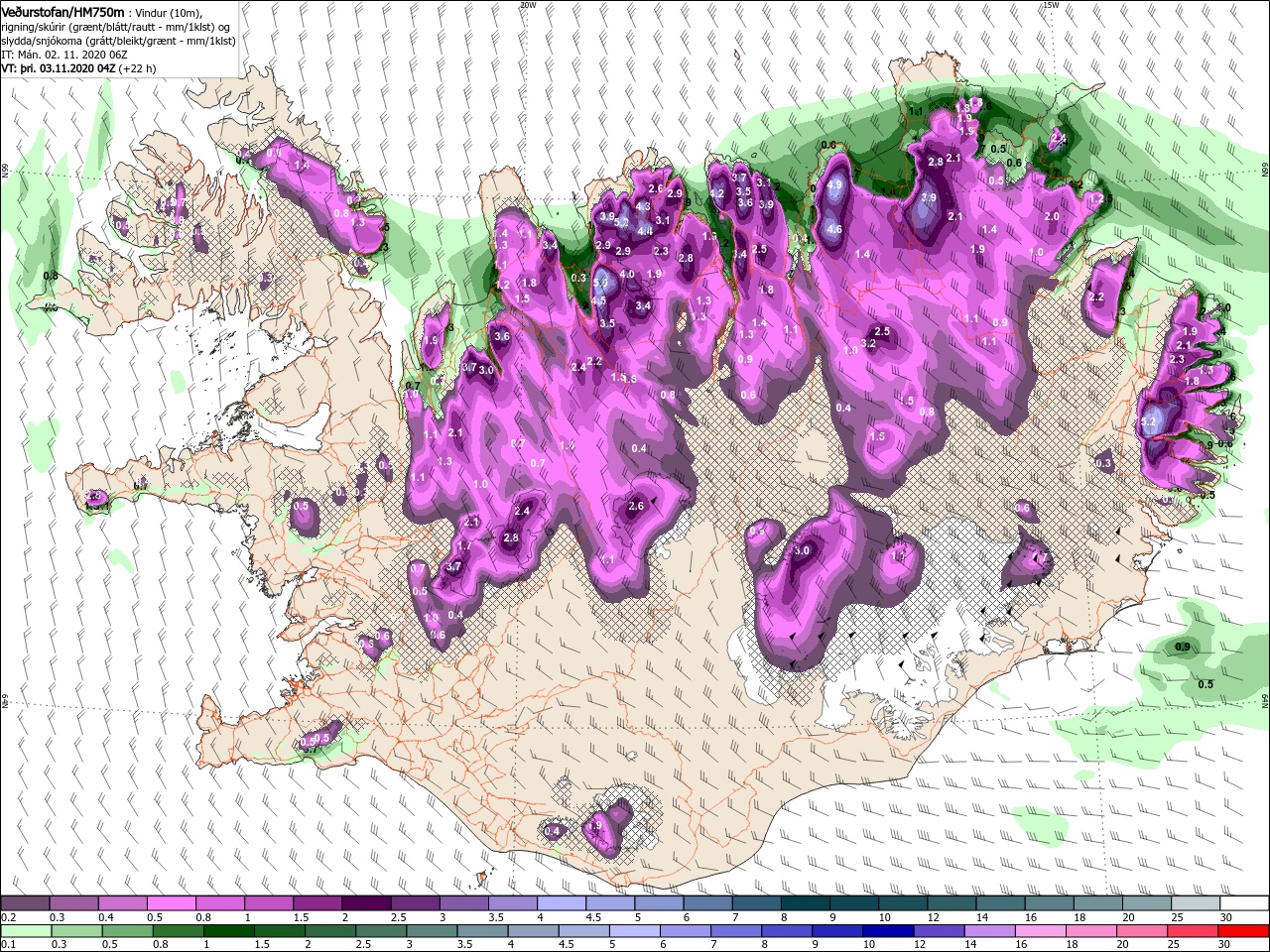Pick top-row dark teal swatch at 8

805,903
